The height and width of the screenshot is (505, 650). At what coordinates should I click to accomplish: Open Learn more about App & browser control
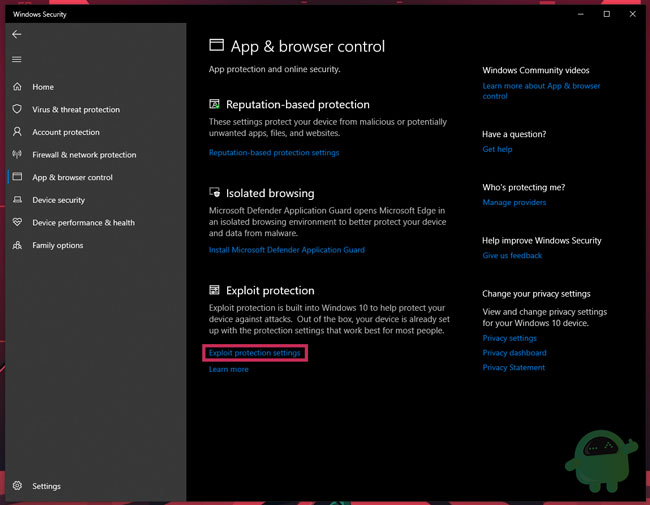pos(541,91)
